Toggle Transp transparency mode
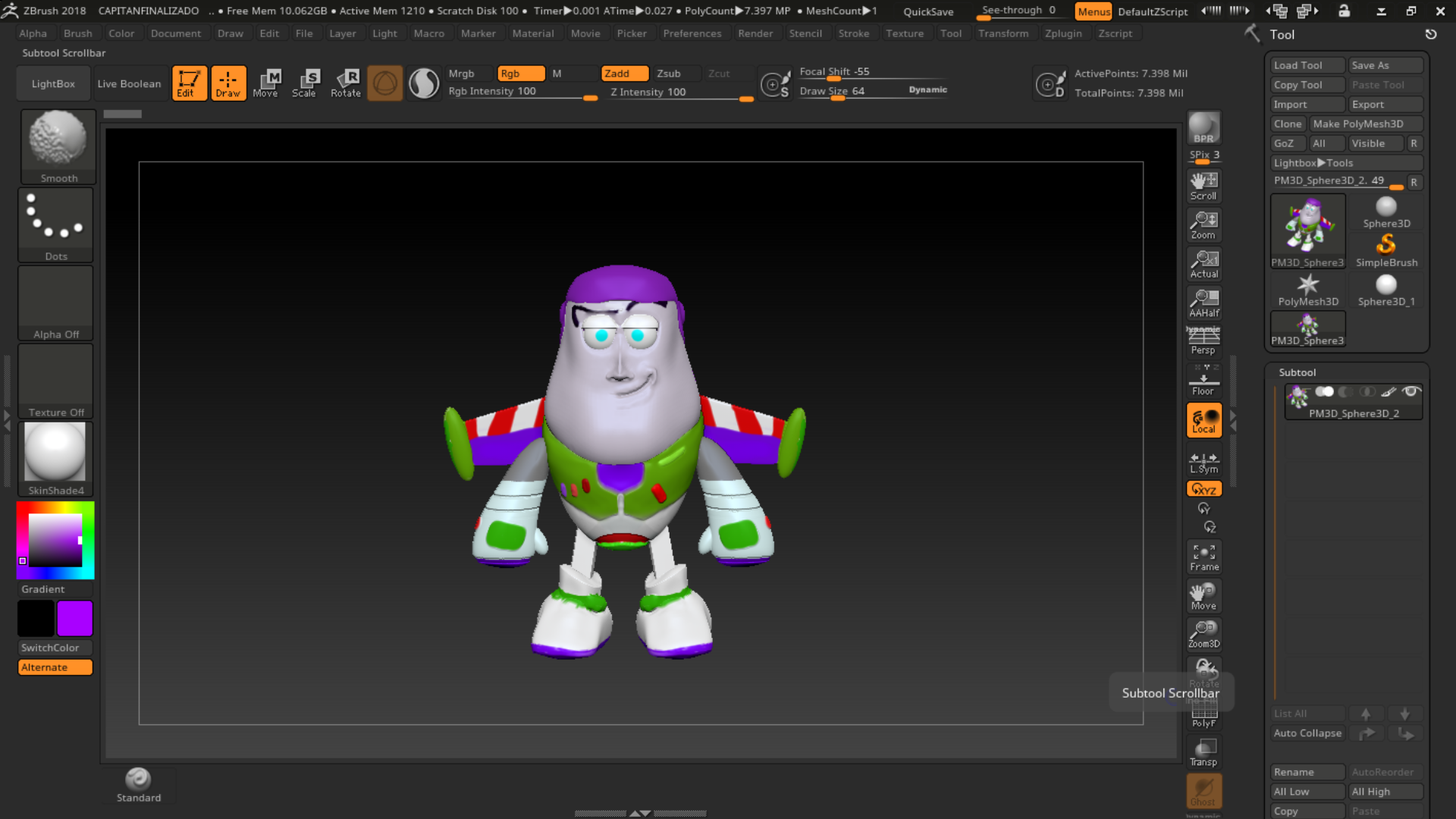 point(1203,752)
